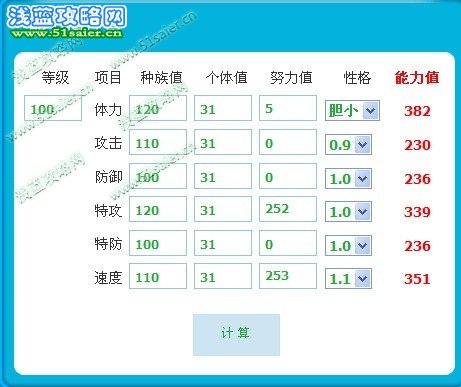Select the 体力 种族值 field with 120
Image resolution: width=461 pixels, height=387 pixels.
coord(158,108)
